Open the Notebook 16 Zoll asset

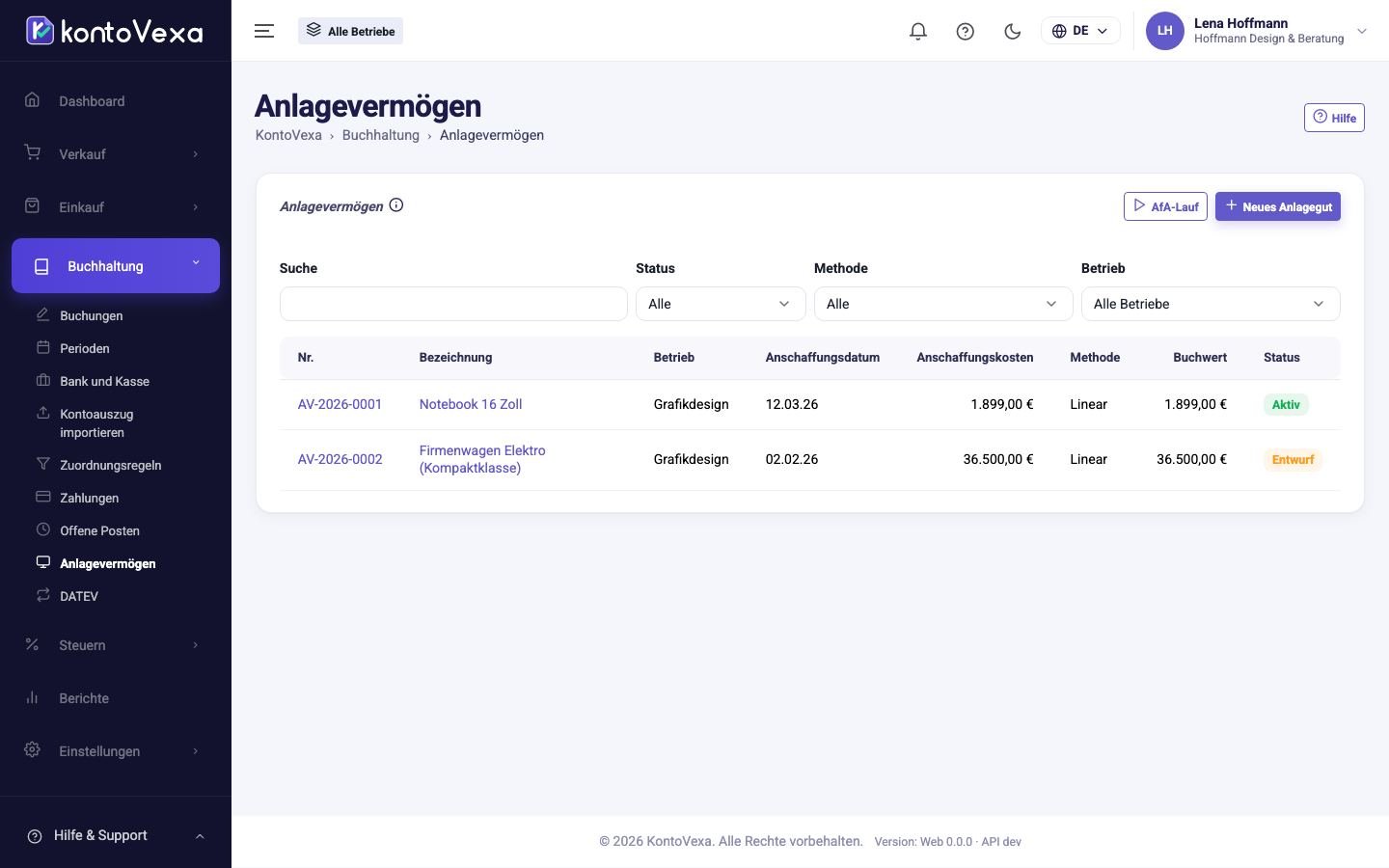[x=471, y=404]
